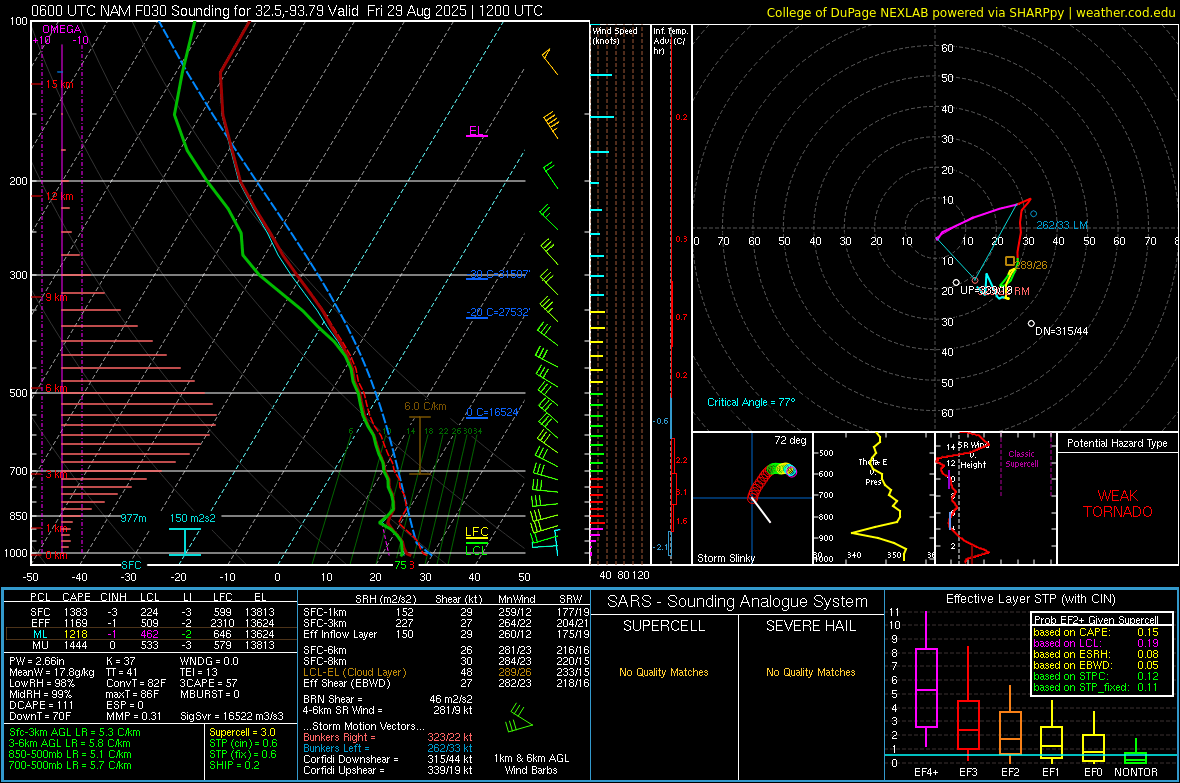Click the Eff Inflow Layer row
The image size is (1180, 783).
coord(446,634)
